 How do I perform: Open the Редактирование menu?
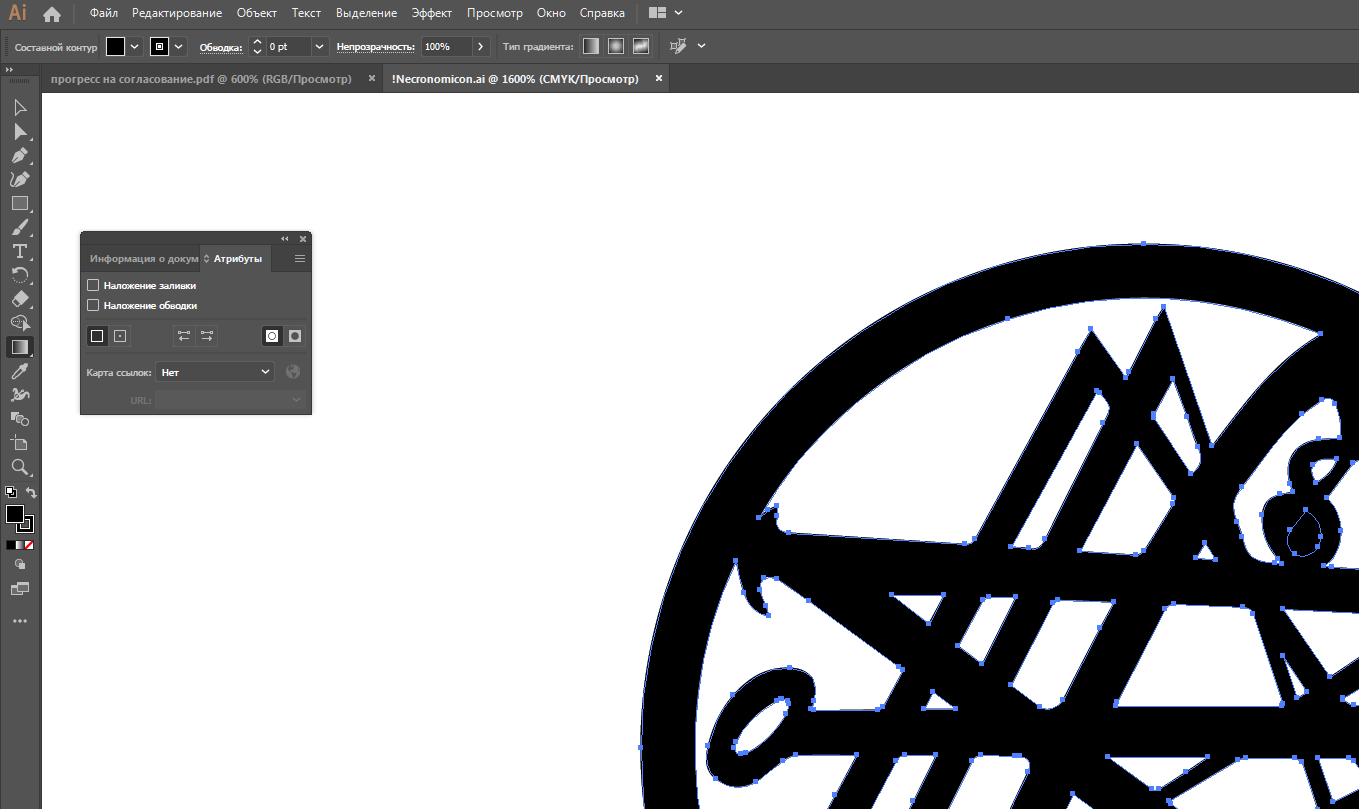point(177,13)
